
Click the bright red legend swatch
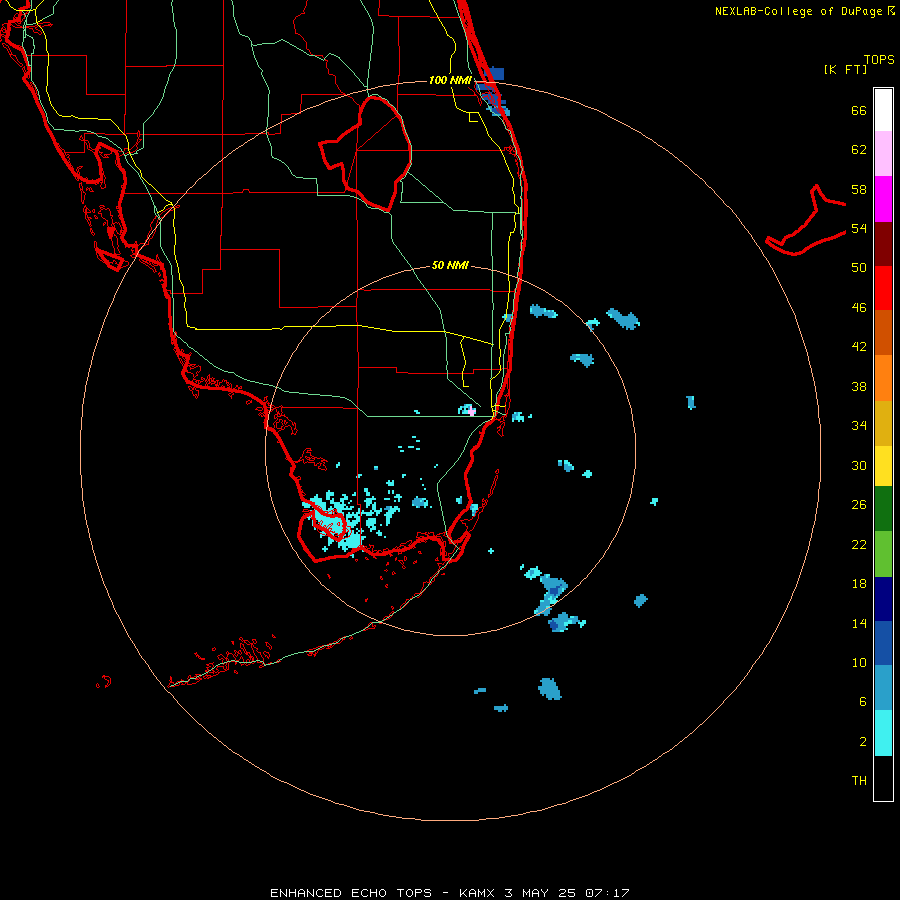[883, 288]
